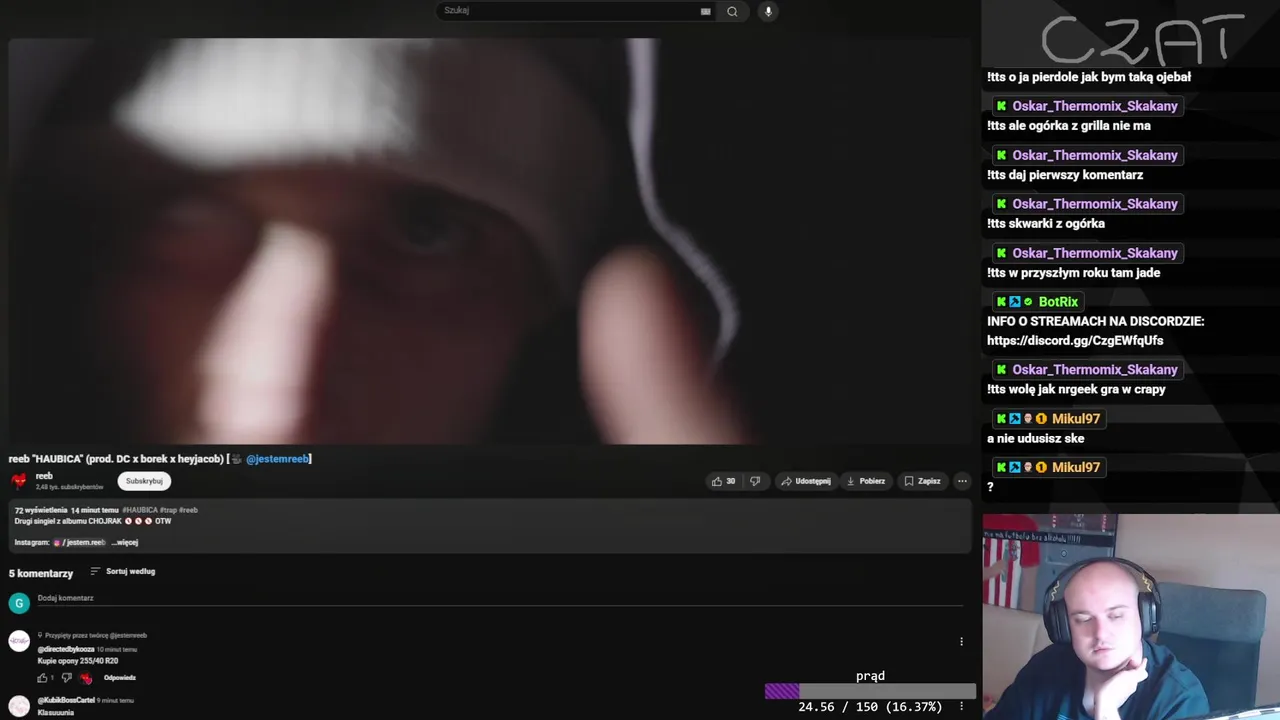Like the comment 'Kupie opony 255/40 R20'

(x=43, y=678)
